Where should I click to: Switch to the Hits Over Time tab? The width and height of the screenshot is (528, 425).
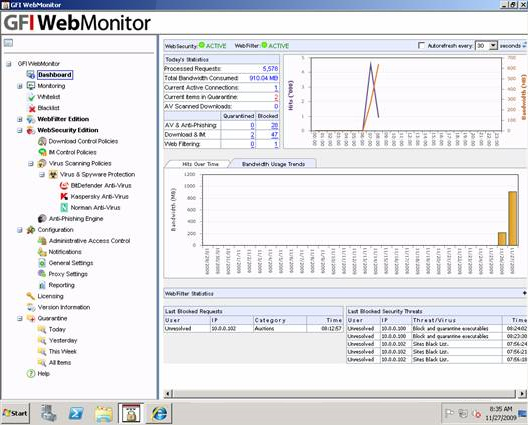pyautogui.click(x=200, y=164)
